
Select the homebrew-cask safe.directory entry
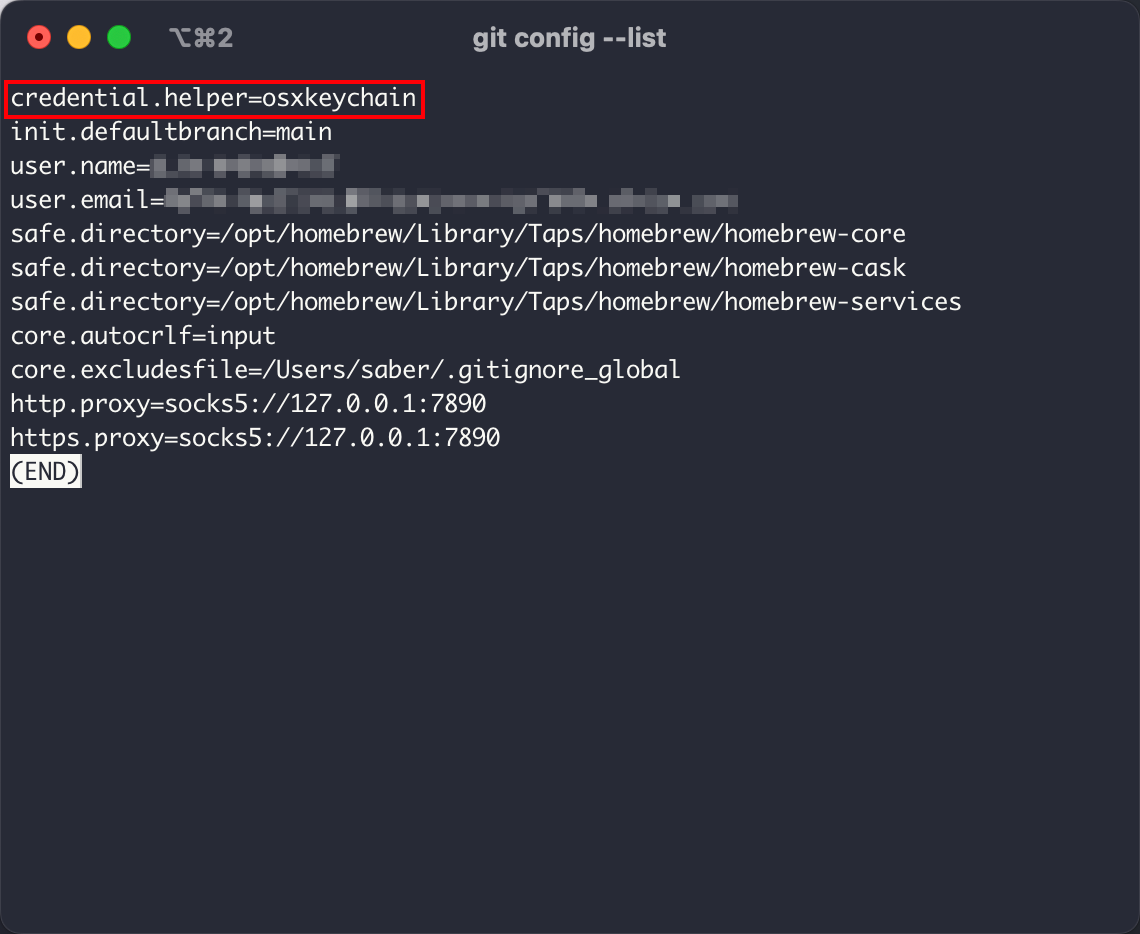457,267
